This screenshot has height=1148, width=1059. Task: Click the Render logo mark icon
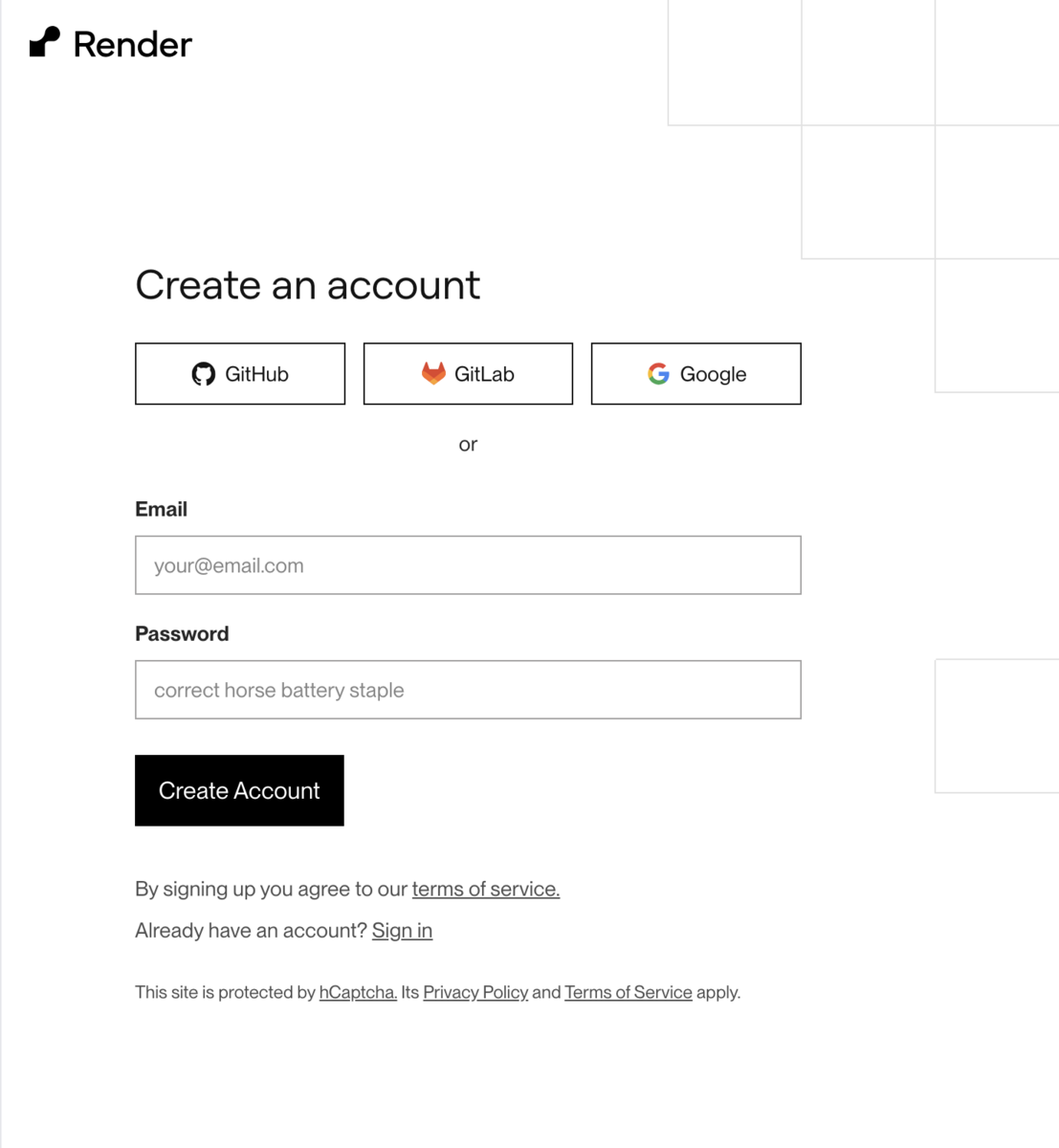click(44, 42)
